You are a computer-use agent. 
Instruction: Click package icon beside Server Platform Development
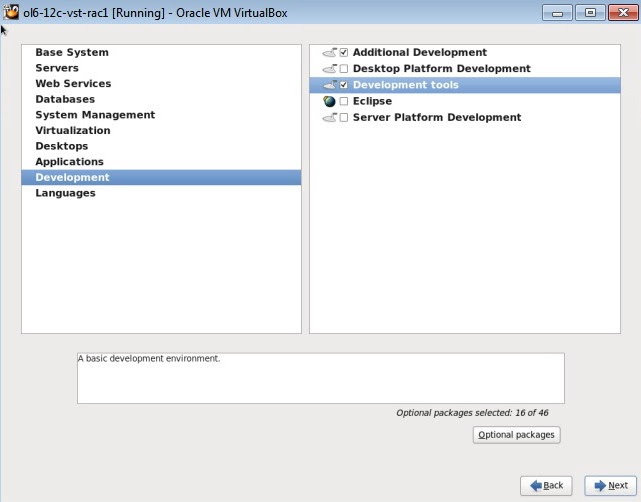pyautogui.click(x=329, y=118)
